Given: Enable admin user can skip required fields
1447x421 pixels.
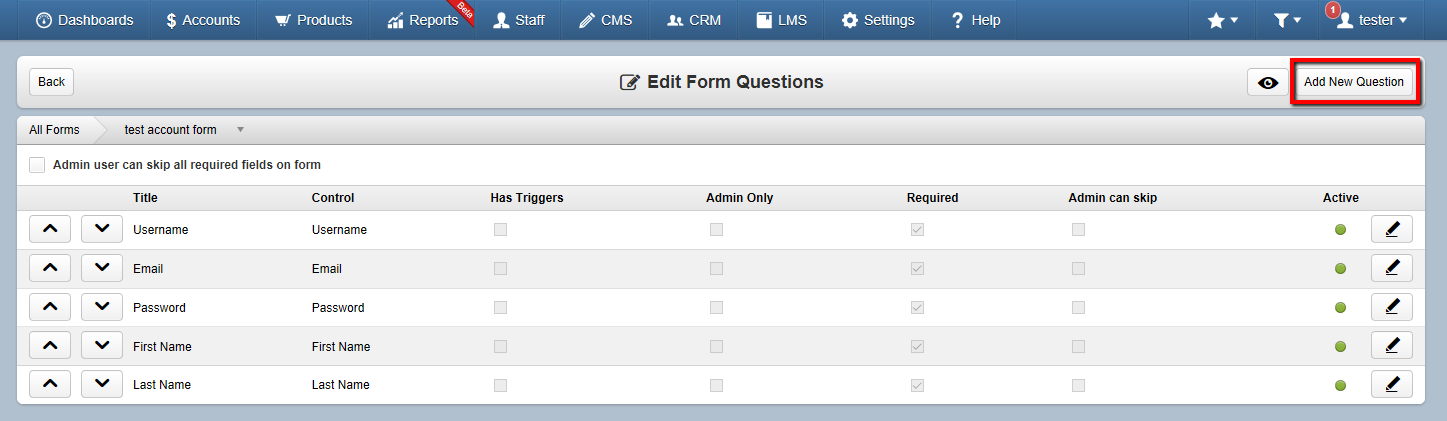Looking at the screenshot, I should (37, 165).
